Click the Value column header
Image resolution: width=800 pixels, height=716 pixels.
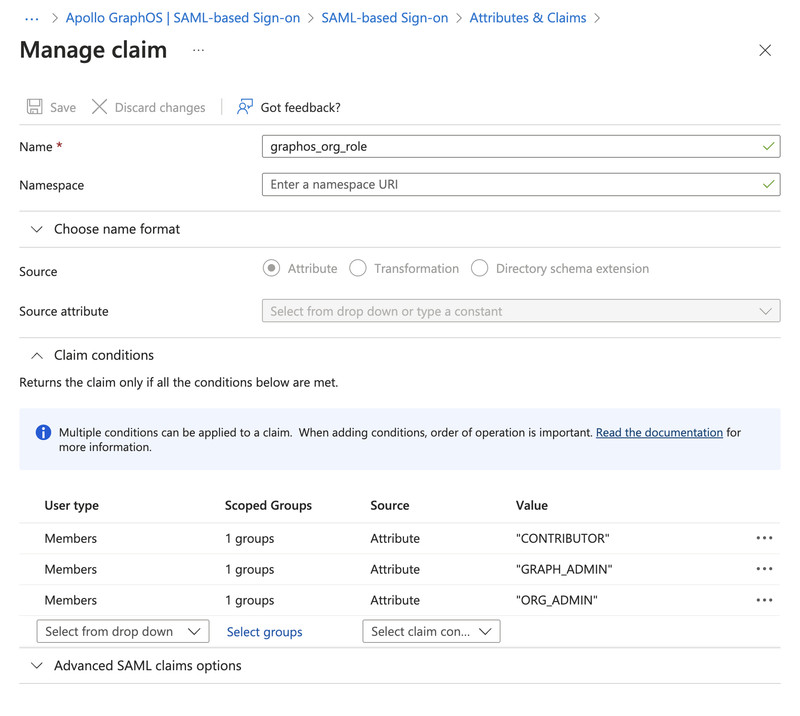(x=532, y=505)
